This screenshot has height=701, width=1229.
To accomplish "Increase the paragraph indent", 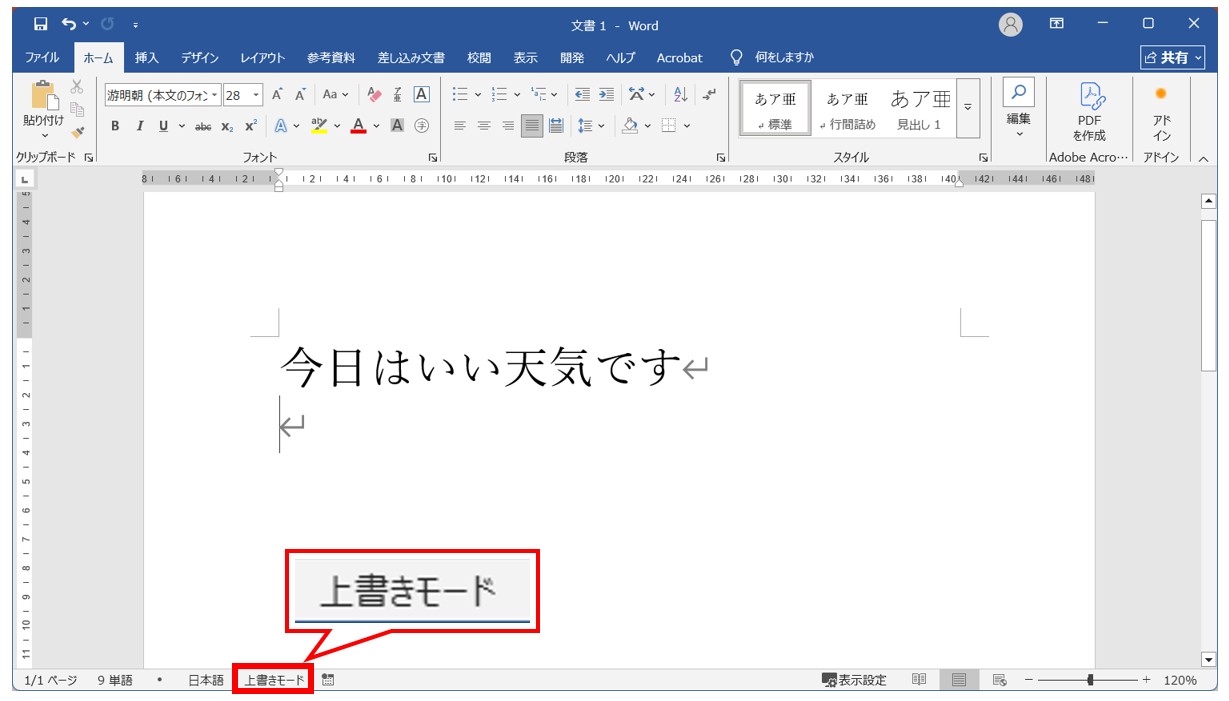I will (607, 95).
